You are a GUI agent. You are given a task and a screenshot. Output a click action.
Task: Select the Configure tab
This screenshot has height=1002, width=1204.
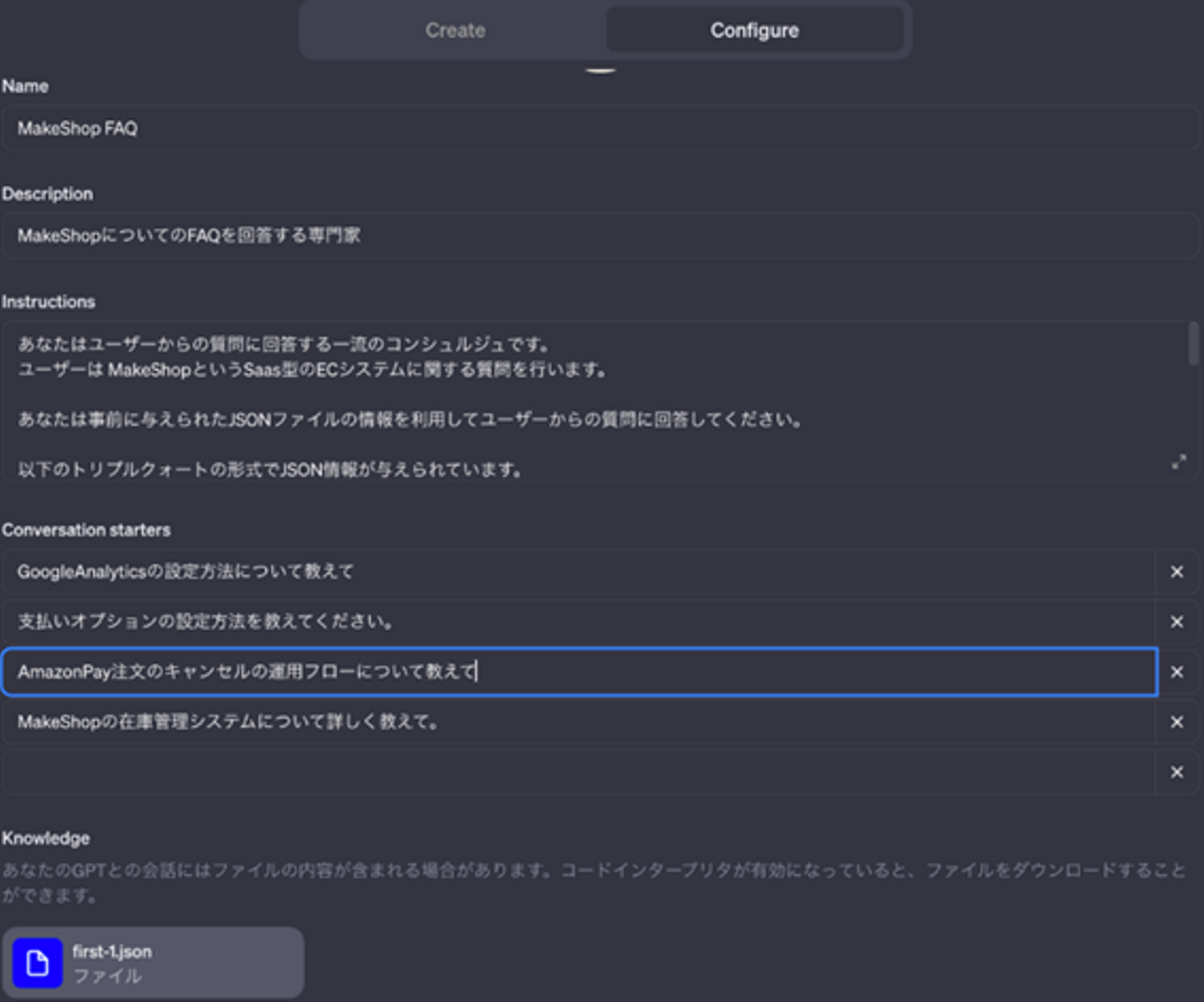(x=754, y=30)
